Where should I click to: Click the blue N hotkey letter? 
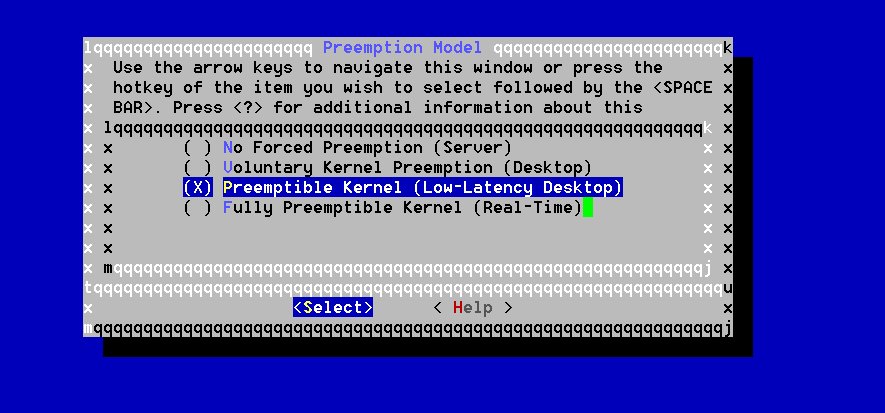(227, 148)
